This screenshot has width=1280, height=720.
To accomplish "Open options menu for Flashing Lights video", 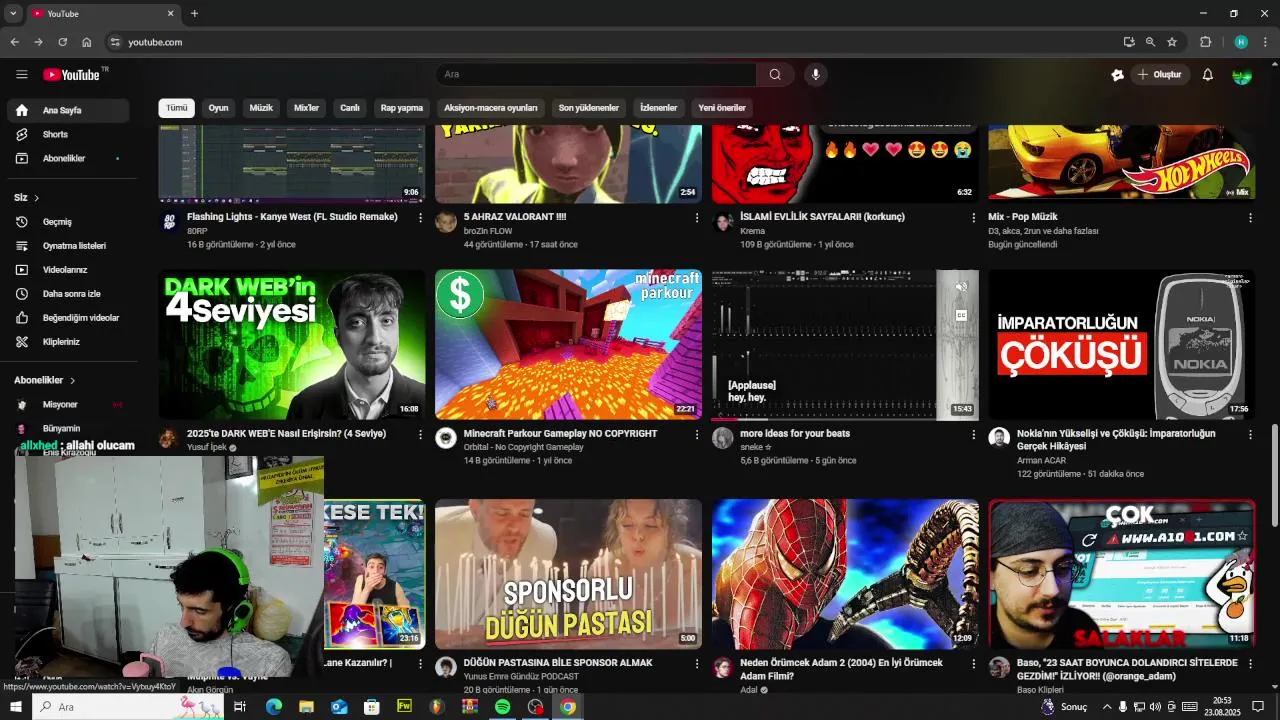I will click(420, 217).
